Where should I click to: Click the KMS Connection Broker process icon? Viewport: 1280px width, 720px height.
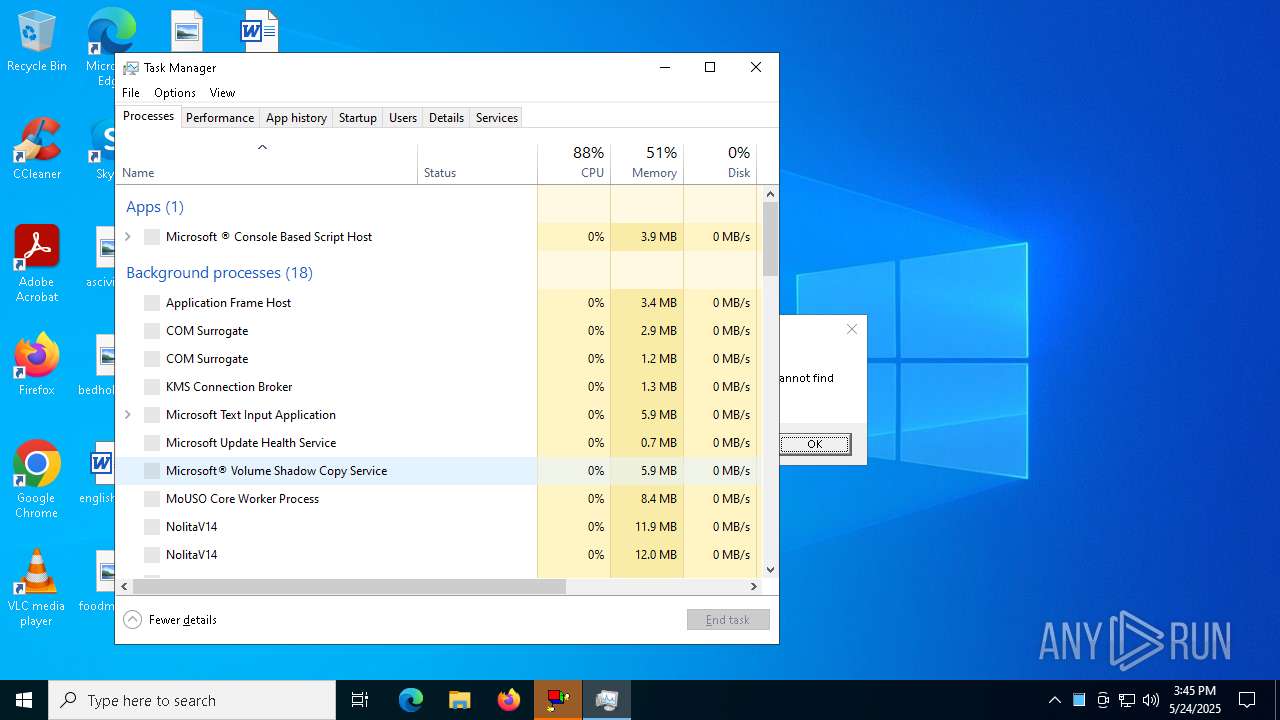tap(152, 387)
